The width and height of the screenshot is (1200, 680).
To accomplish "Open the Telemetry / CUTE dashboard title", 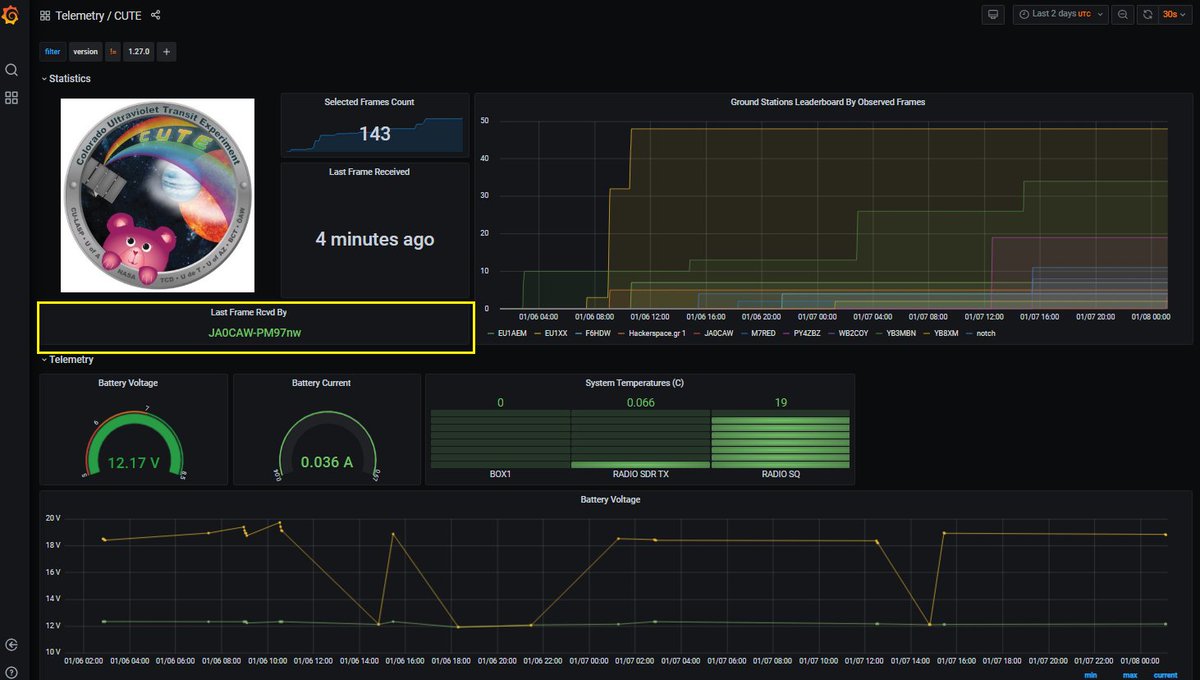I will [98, 15].
